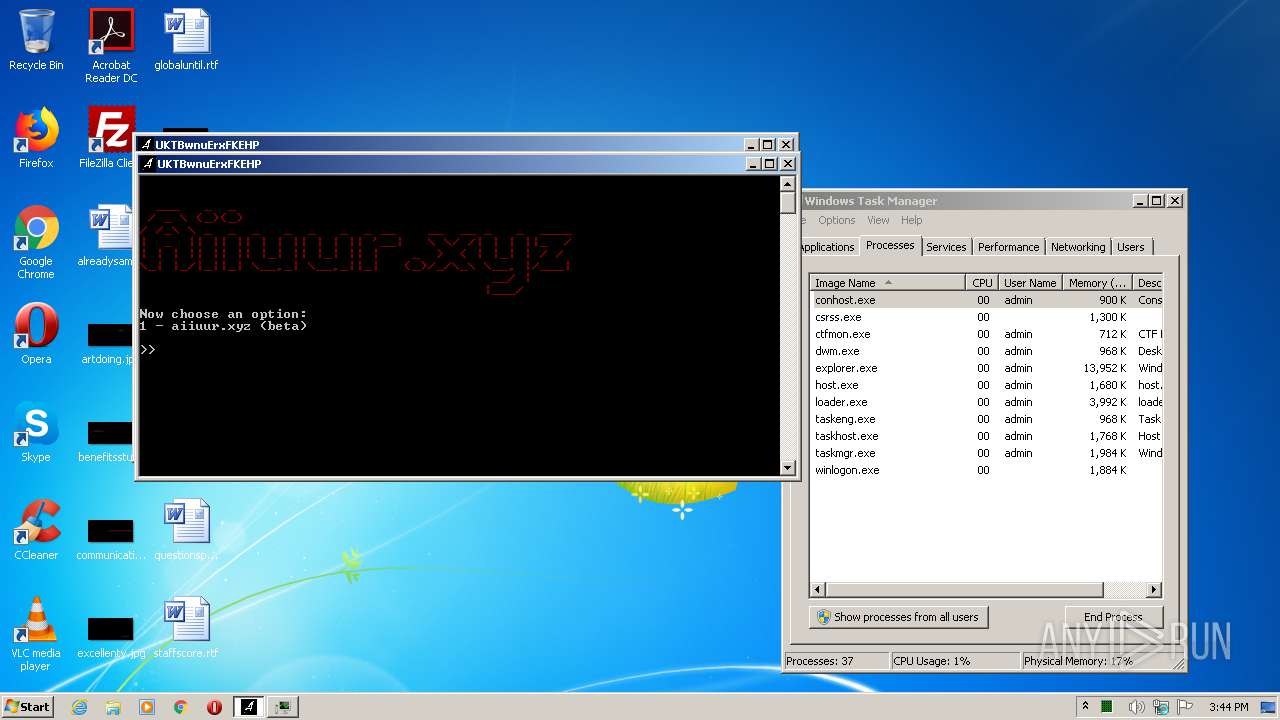Open staffscore.rtf document on desktop
Image resolution: width=1280 pixels, height=720 pixels.
[186, 629]
